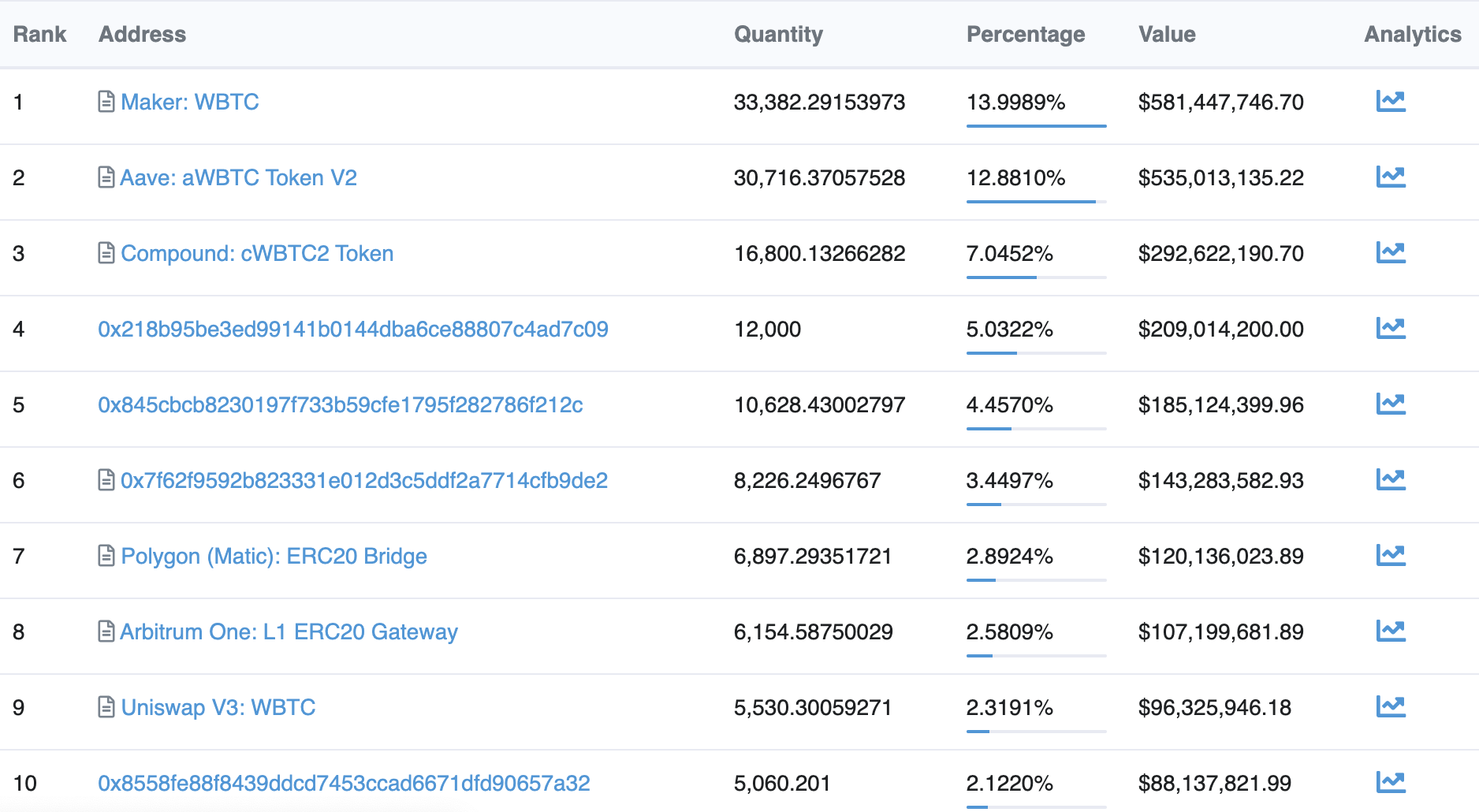Open analytics chart icon for Compound: cWBTC2 Token
Viewport: 1479px width, 812px height.
coord(1391,252)
